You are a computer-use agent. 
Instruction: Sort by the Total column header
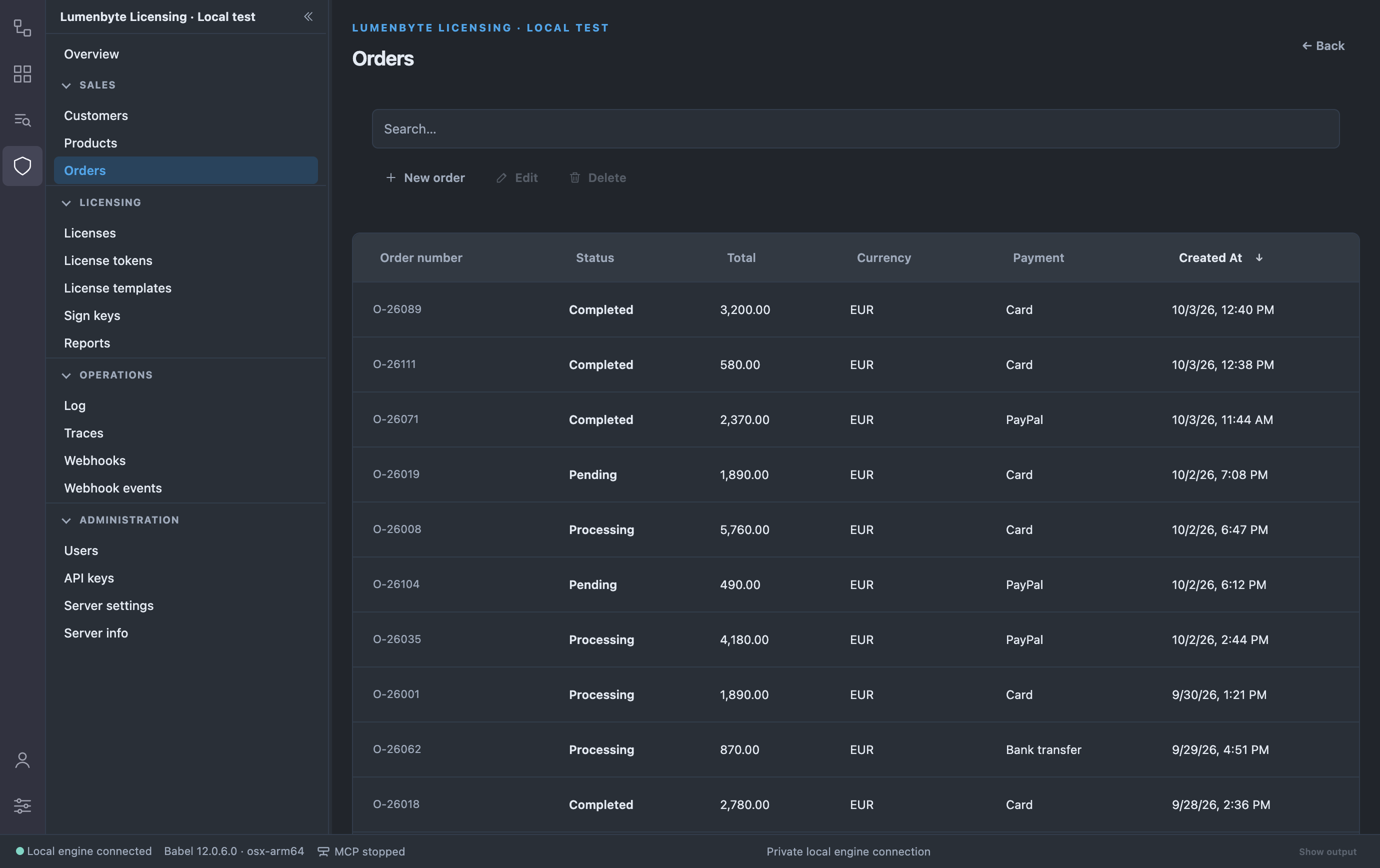(x=741, y=258)
